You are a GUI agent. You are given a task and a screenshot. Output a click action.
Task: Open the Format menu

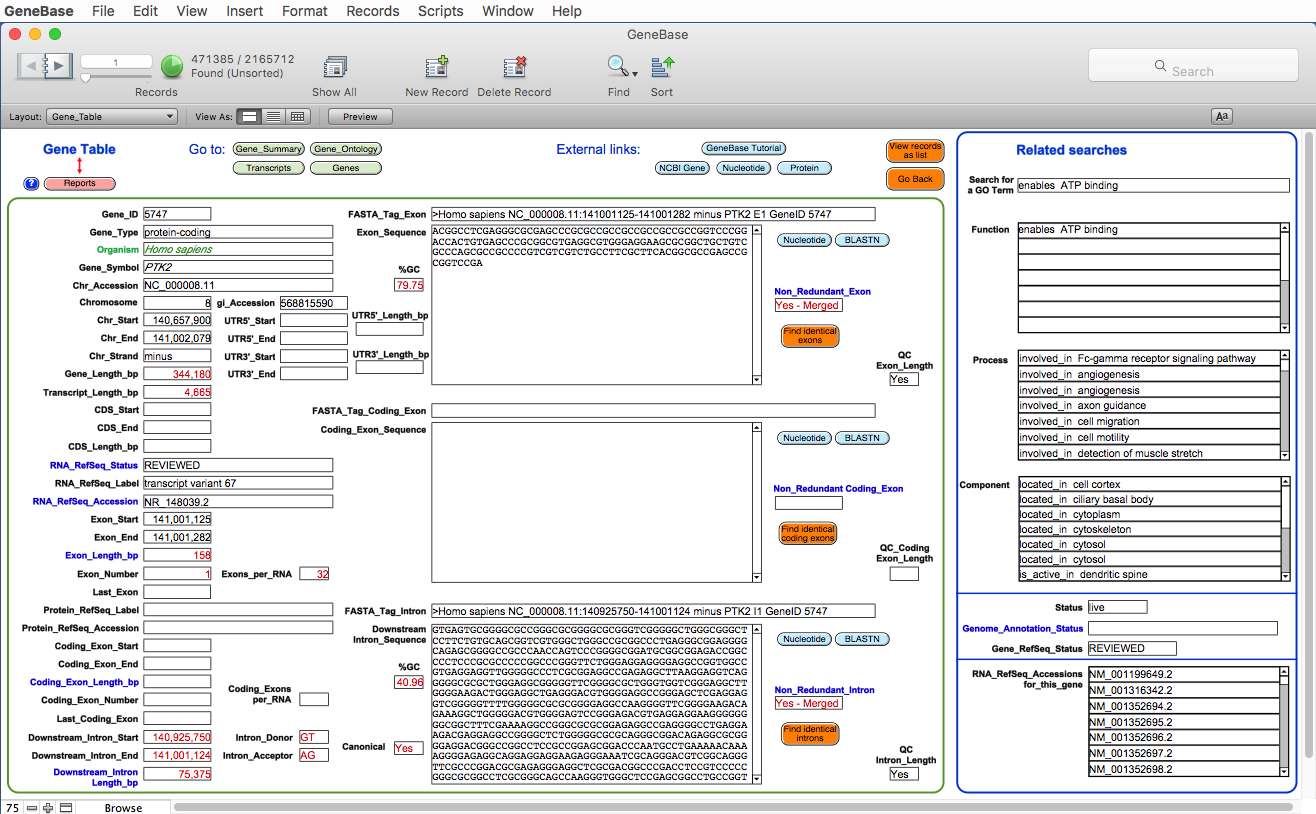point(305,11)
